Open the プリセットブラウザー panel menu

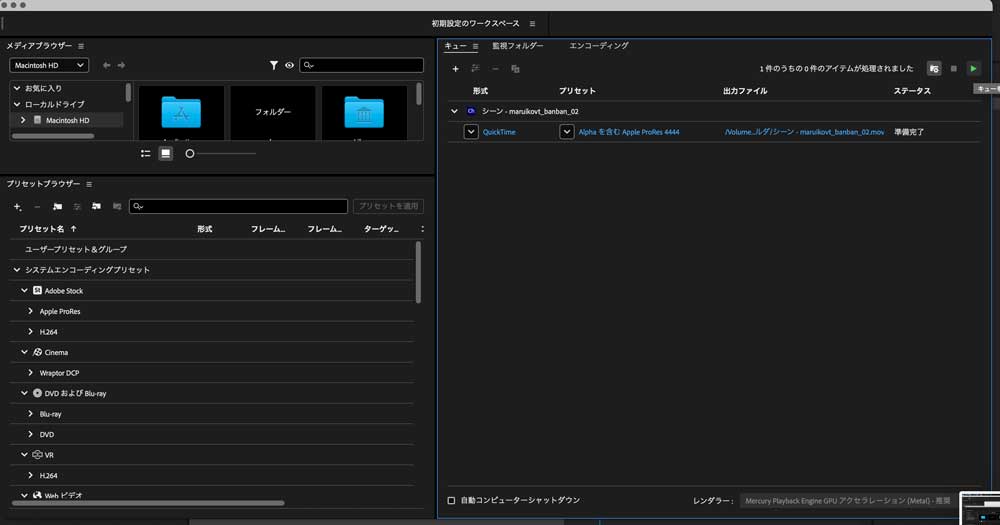coord(89,184)
